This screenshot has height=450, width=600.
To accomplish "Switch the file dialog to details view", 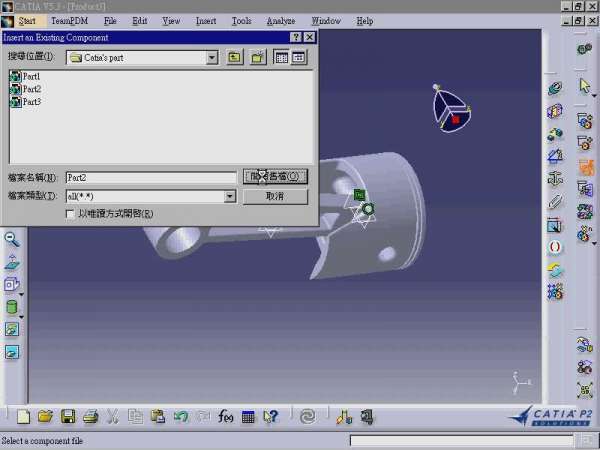I will [x=298, y=58].
